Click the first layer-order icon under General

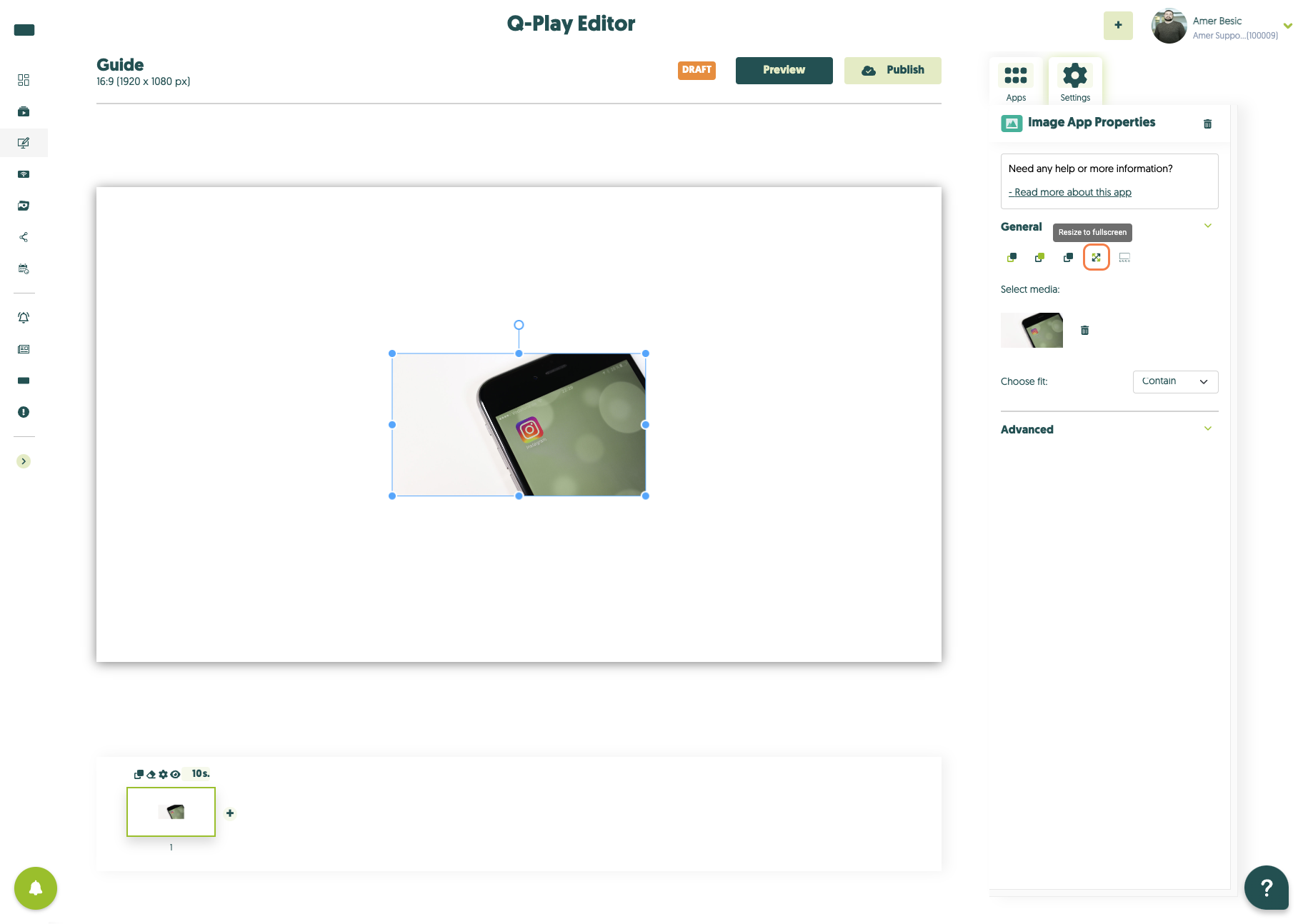[1012, 258]
